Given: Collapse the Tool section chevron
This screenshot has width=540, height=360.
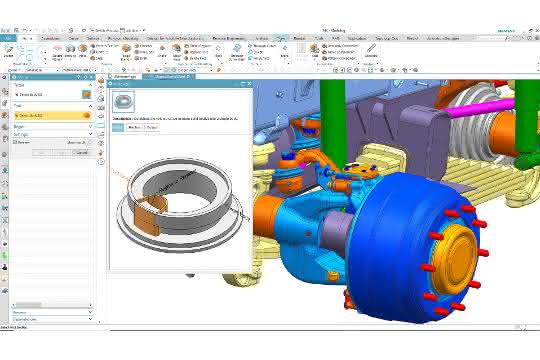Looking at the screenshot, I should tap(91, 106).
